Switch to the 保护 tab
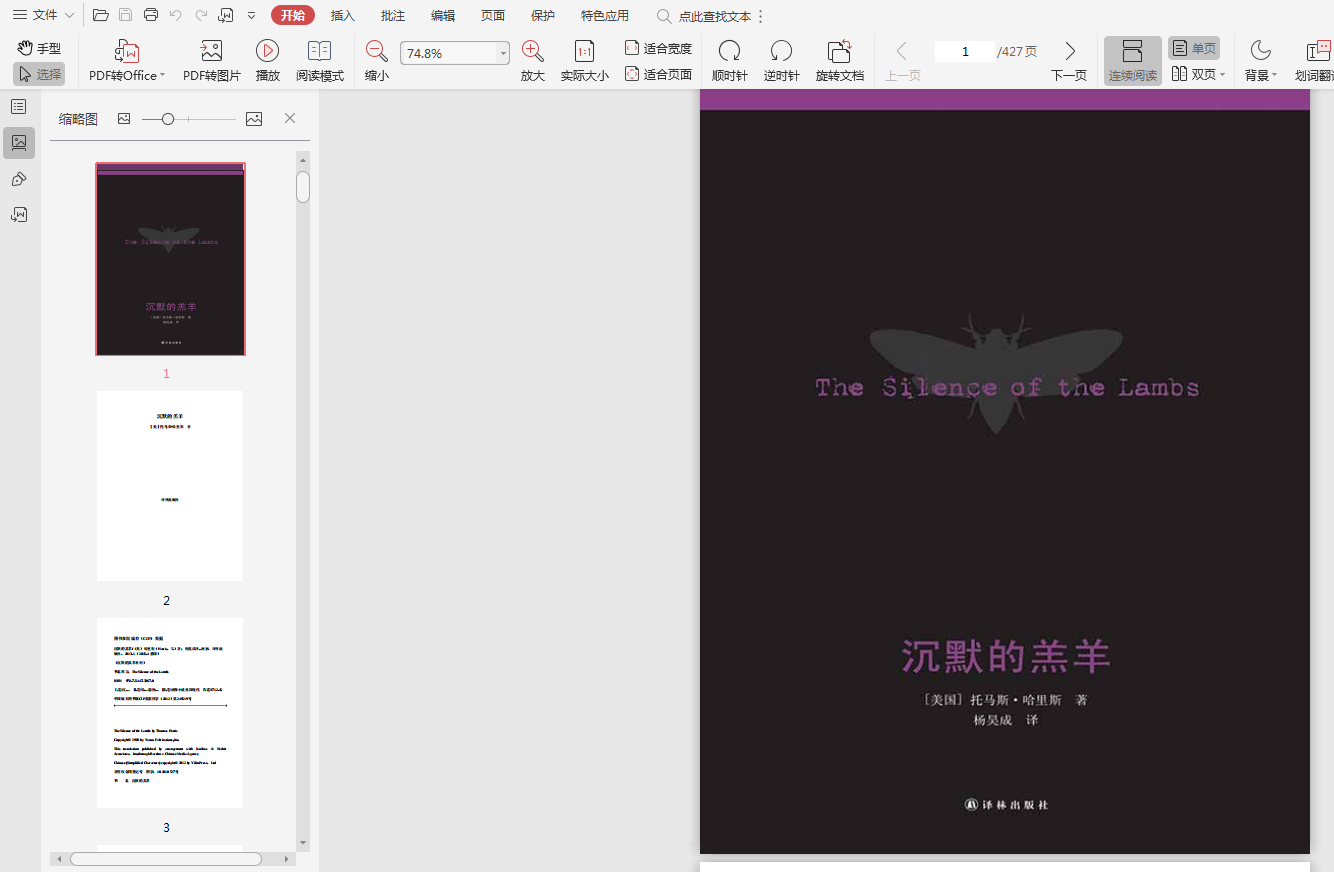 (543, 15)
